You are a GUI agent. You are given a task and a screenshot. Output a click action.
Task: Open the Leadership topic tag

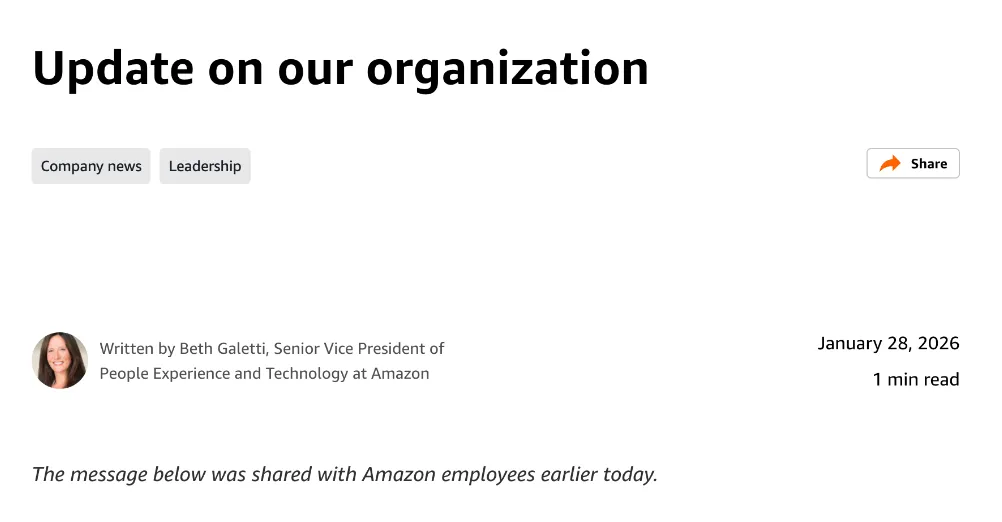pyautogui.click(x=205, y=166)
